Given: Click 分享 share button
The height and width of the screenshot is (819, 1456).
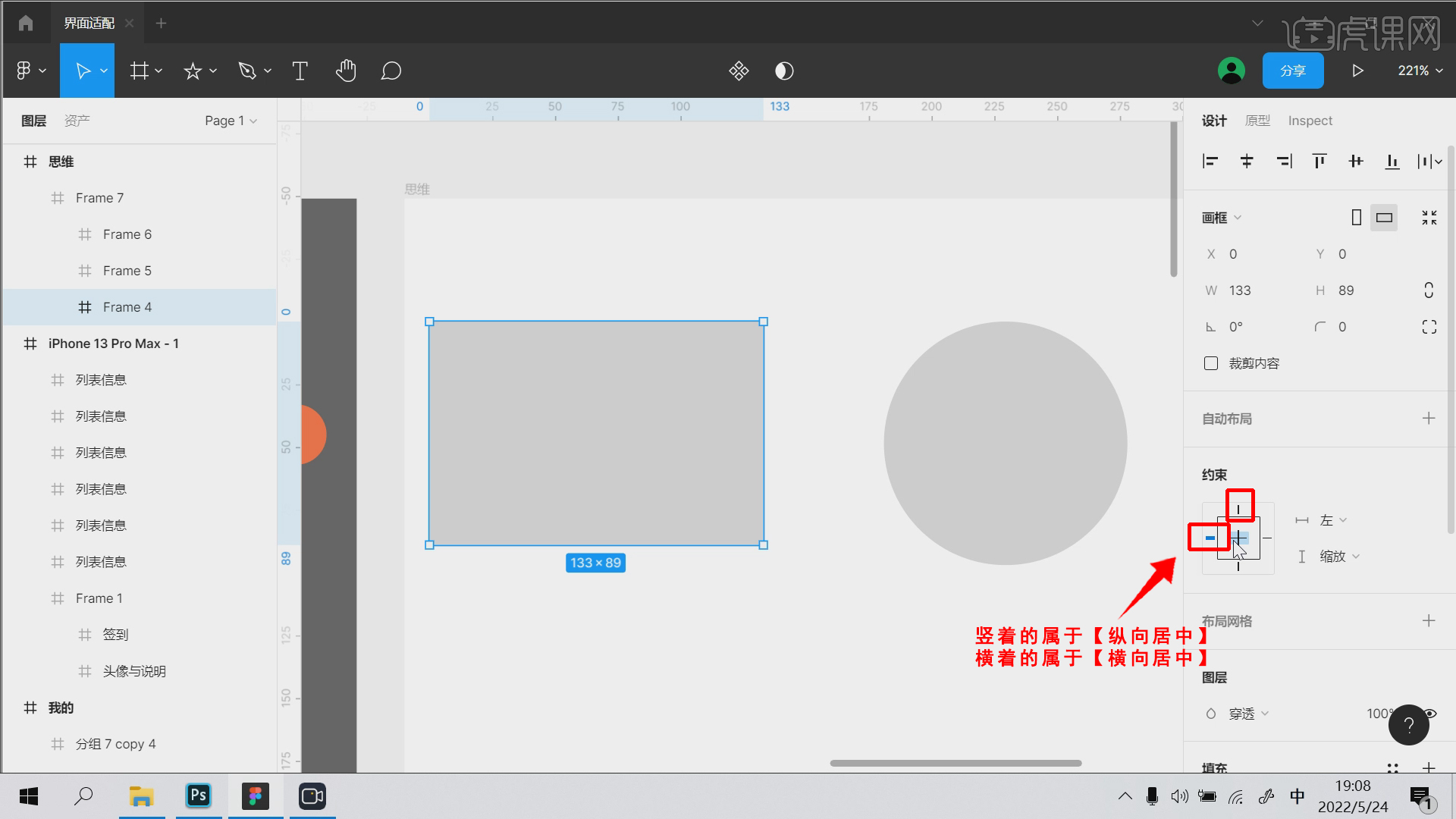Looking at the screenshot, I should coord(1293,70).
